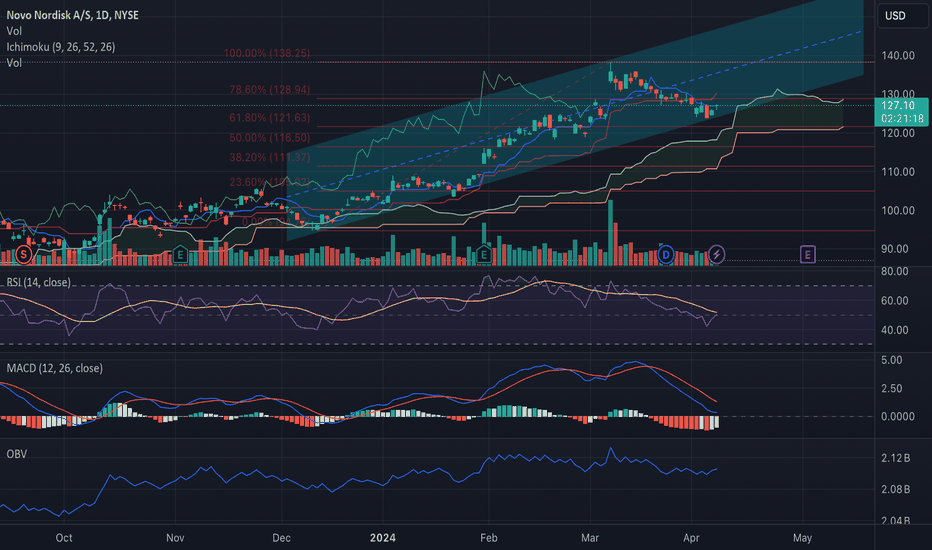
Task: Click the Dec label on time axis
Action: point(281,538)
